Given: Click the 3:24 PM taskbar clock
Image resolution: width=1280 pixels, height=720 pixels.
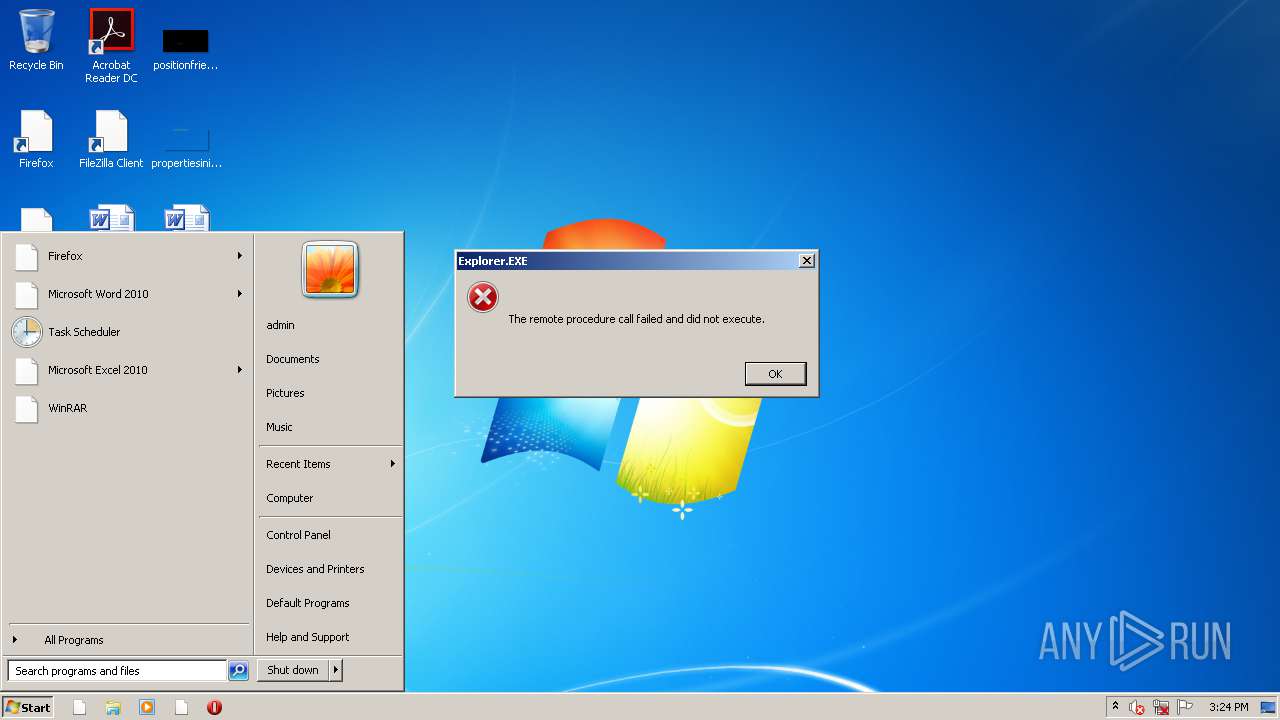Looking at the screenshot, I should coord(1228,707).
